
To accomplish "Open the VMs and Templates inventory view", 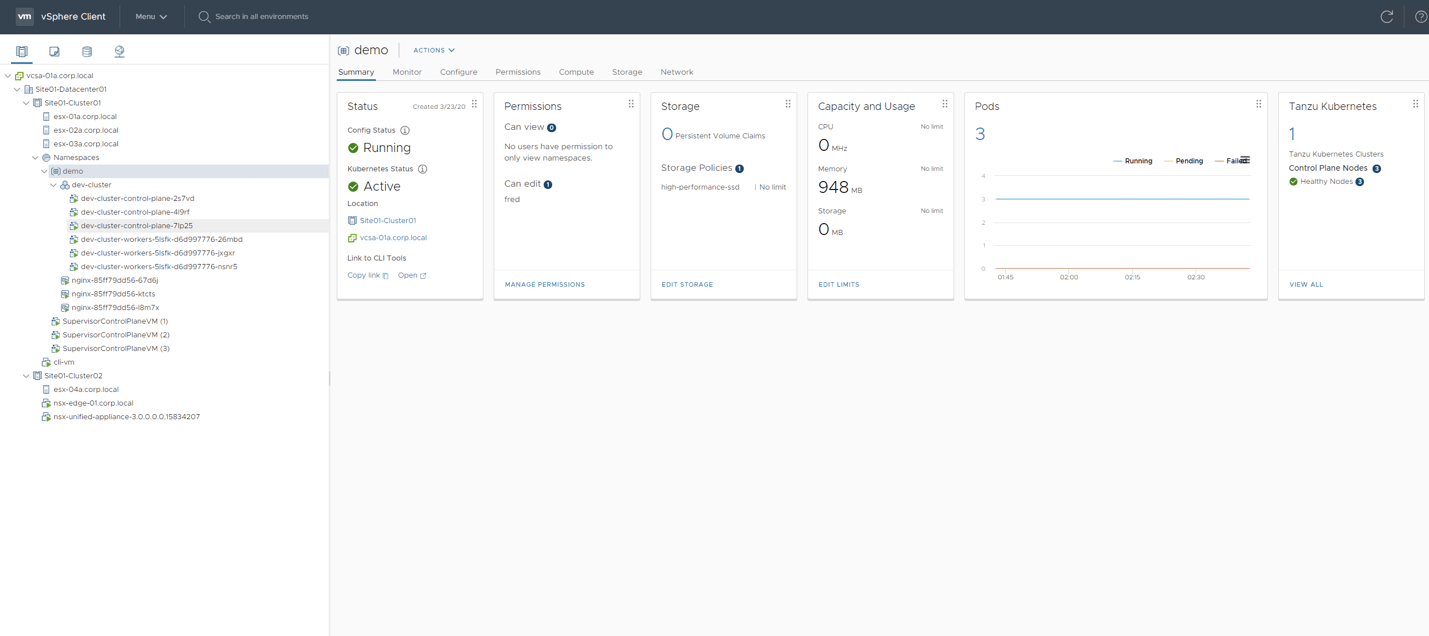I will [54, 50].
